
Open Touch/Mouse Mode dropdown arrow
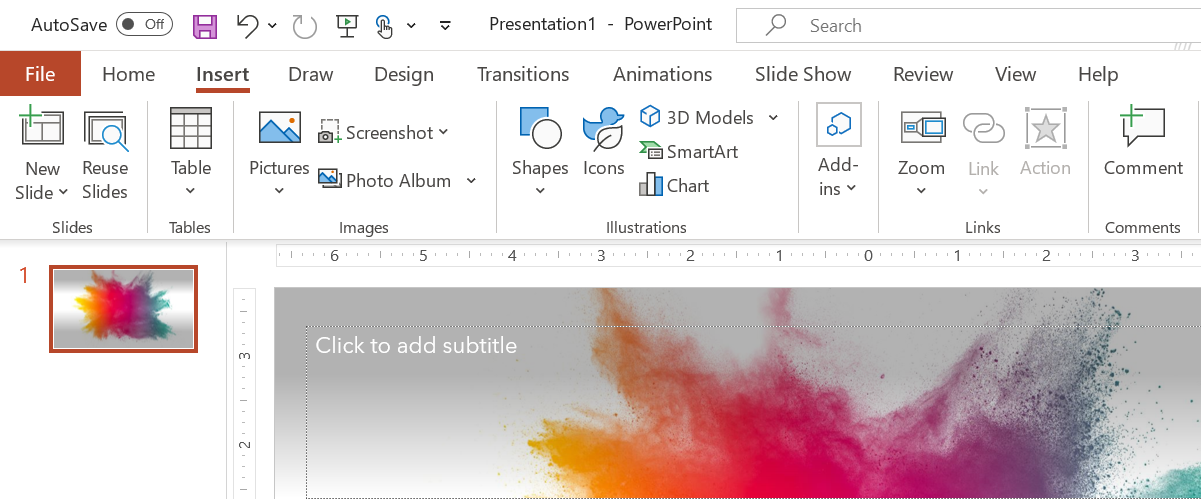click(411, 26)
